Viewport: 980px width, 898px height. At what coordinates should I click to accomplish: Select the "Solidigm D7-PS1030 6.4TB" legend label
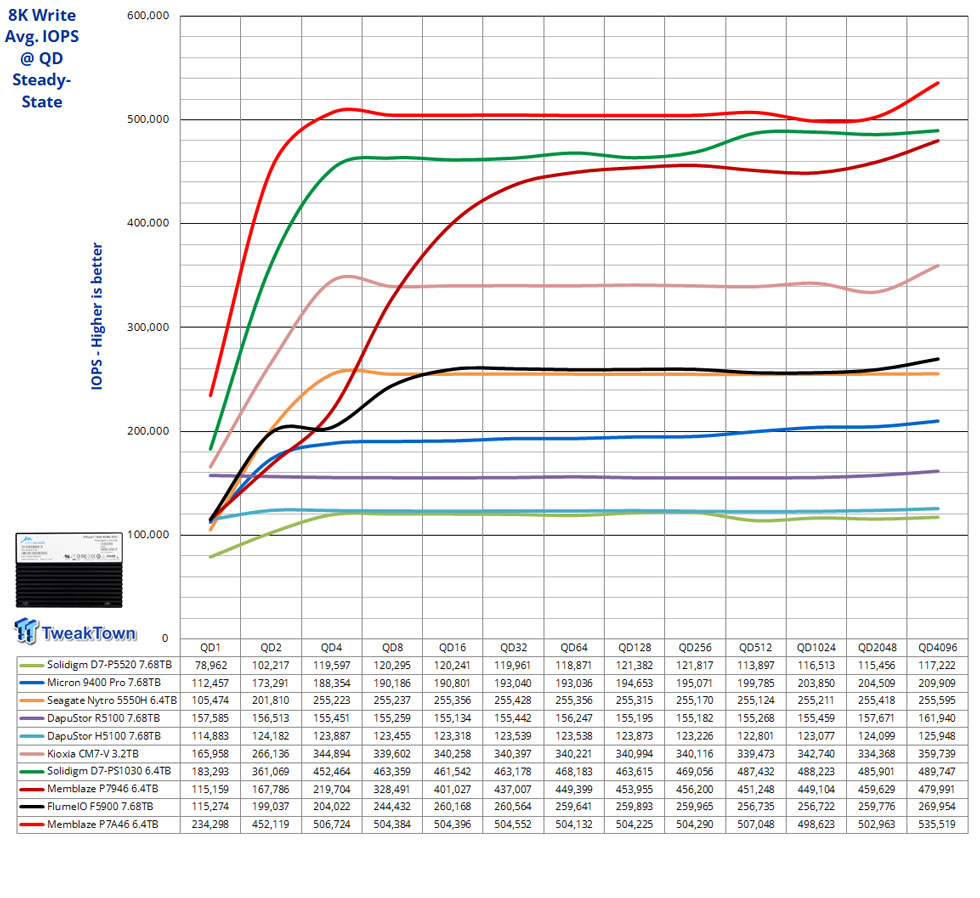(x=109, y=771)
